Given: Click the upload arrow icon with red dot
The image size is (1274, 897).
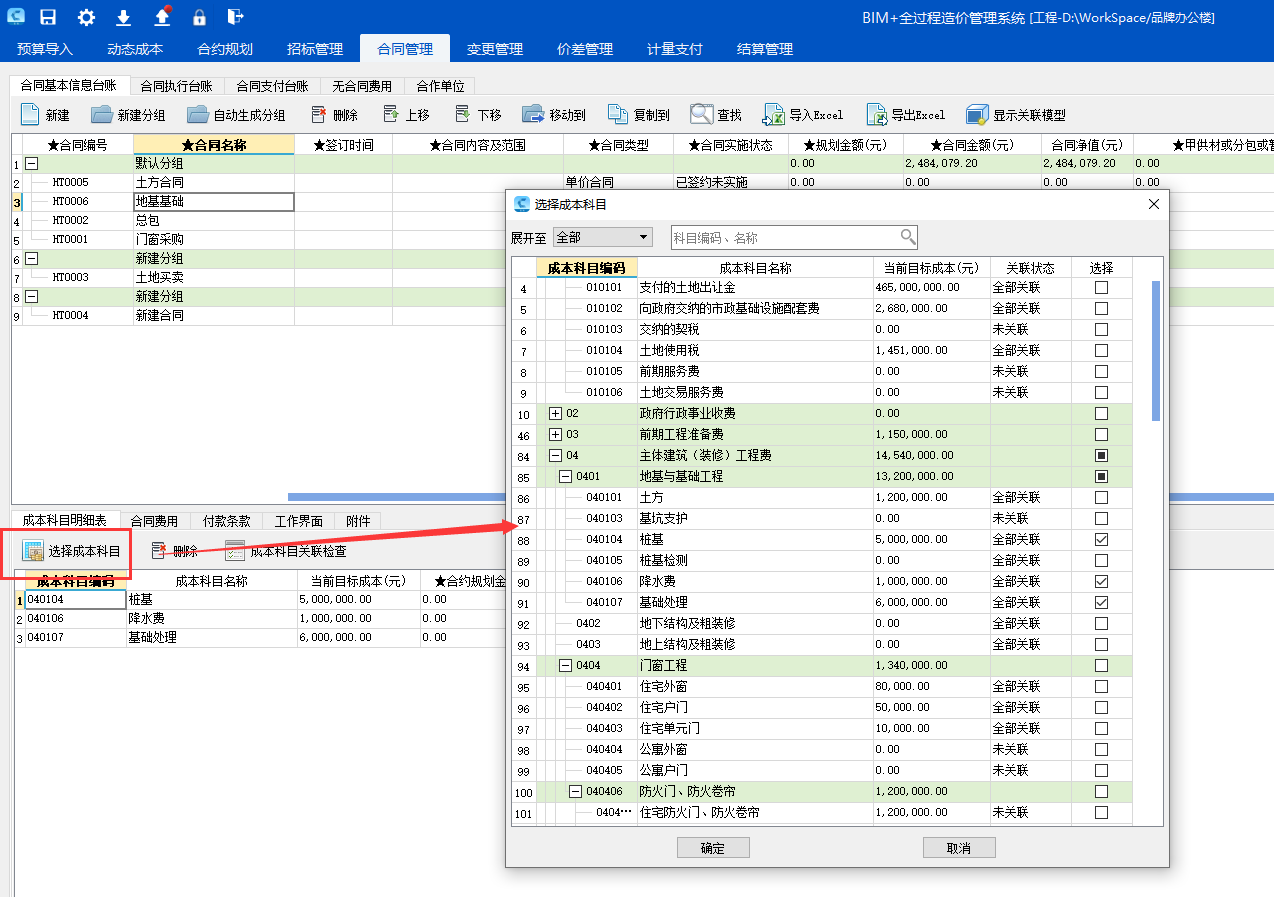Looking at the screenshot, I should coord(162,17).
